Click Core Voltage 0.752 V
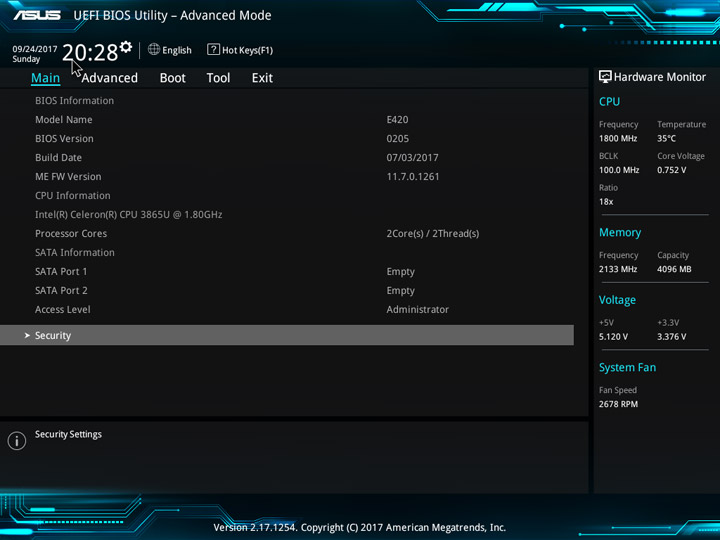720x540 pixels. tap(671, 170)
